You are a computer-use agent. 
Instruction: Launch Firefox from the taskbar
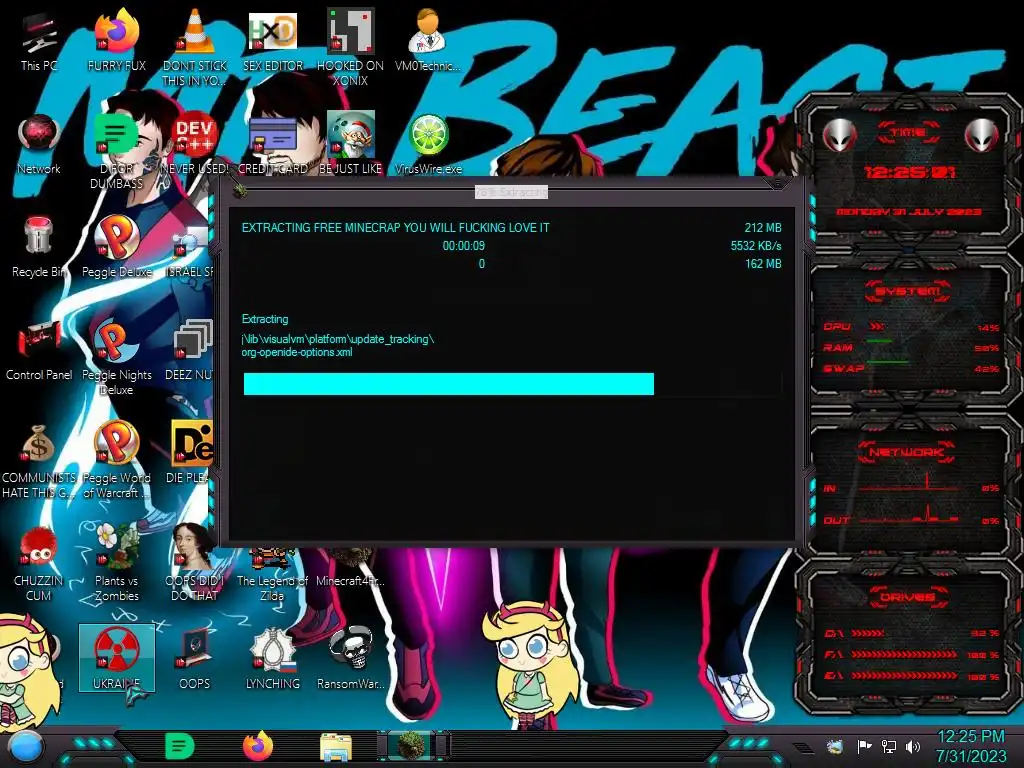[258, 746]
